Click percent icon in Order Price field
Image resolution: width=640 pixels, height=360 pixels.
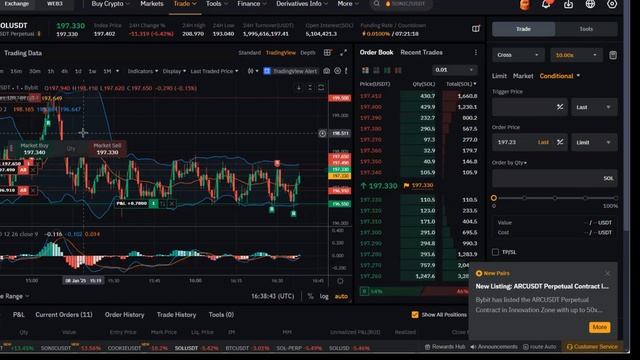(560, 142)
